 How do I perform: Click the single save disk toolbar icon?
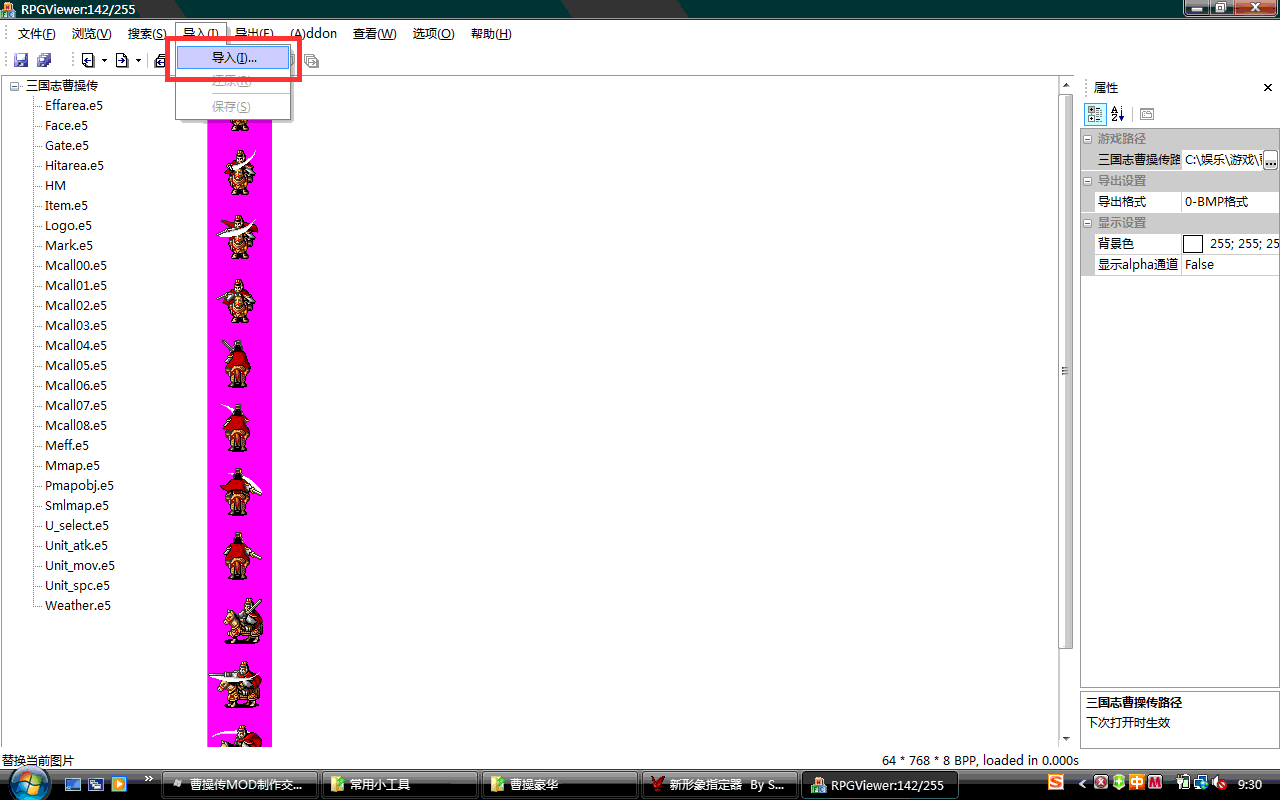pos(20,61)
